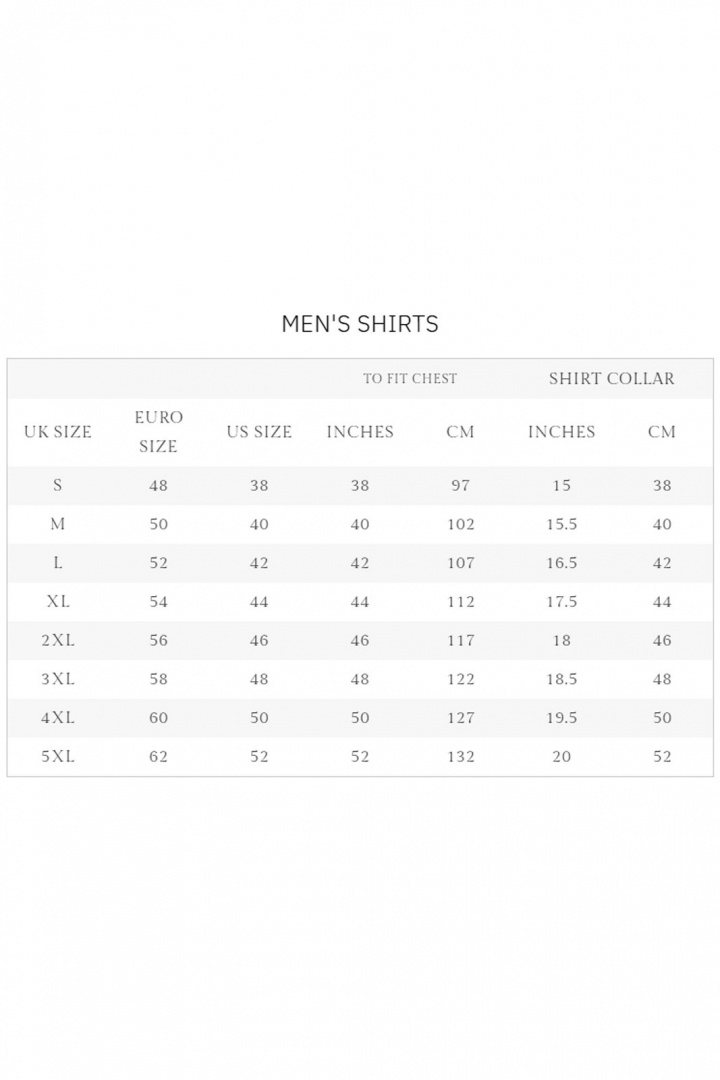The width and height of the screenshot is (720, 1080).
Task: Click collar size 15.5 inches
Action: [561, 524]
